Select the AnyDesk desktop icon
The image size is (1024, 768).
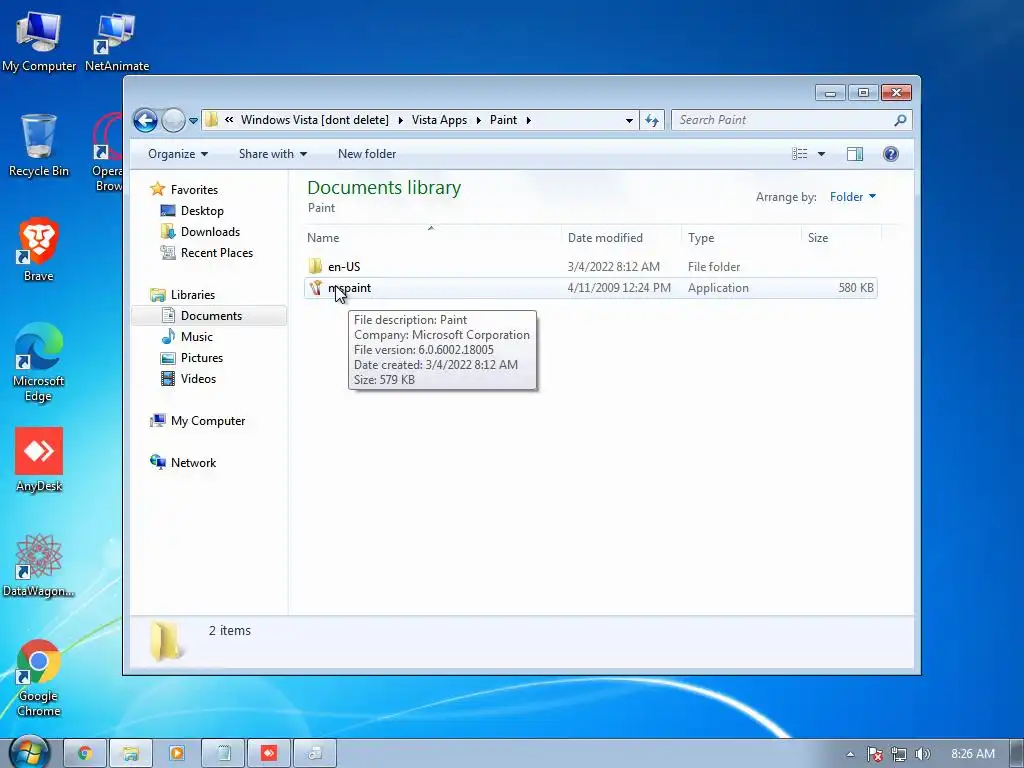click(x=39, y=460)
